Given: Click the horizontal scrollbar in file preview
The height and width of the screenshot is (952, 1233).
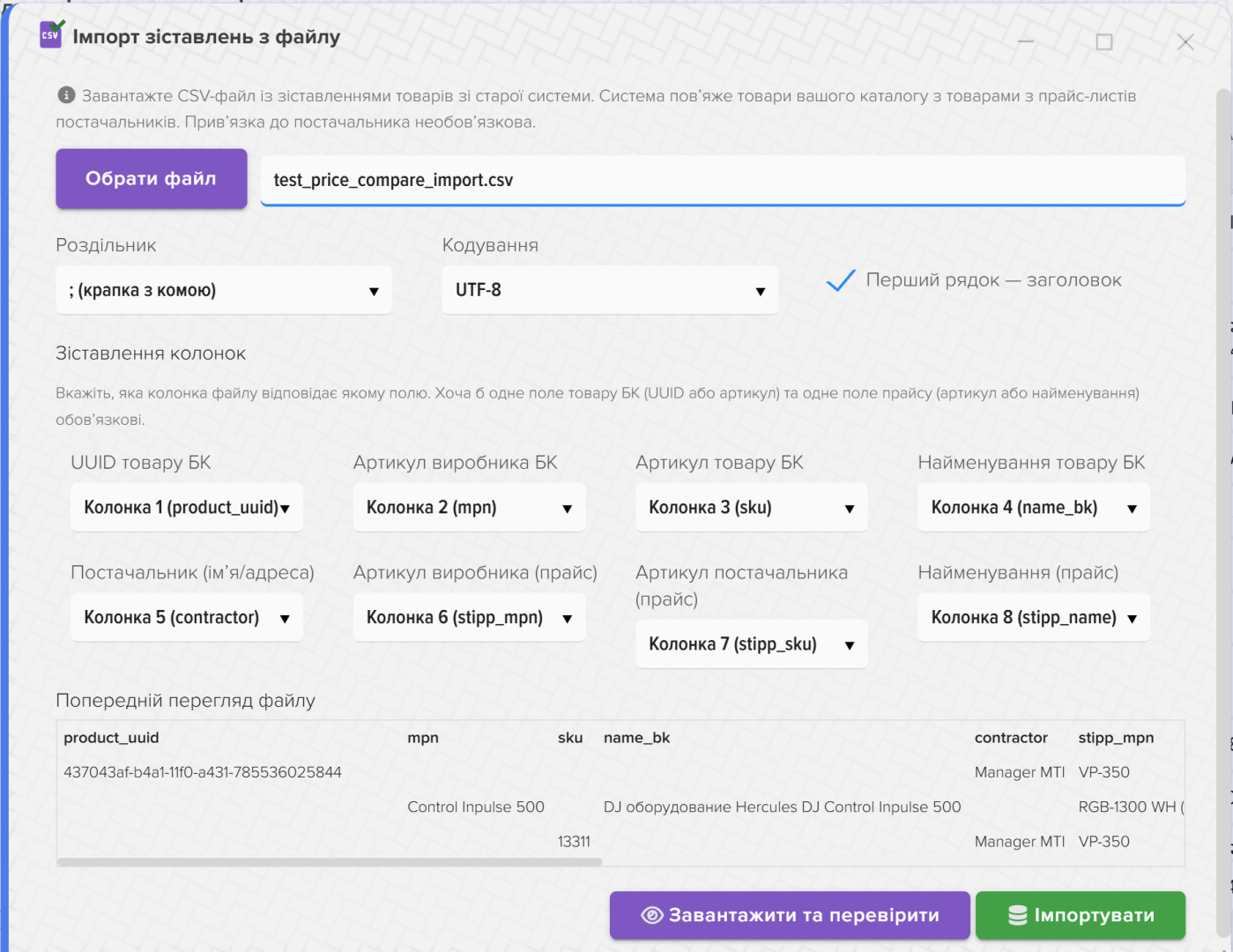Looking at the screenshot, I should pyautogui.click(x=330, y=862).
